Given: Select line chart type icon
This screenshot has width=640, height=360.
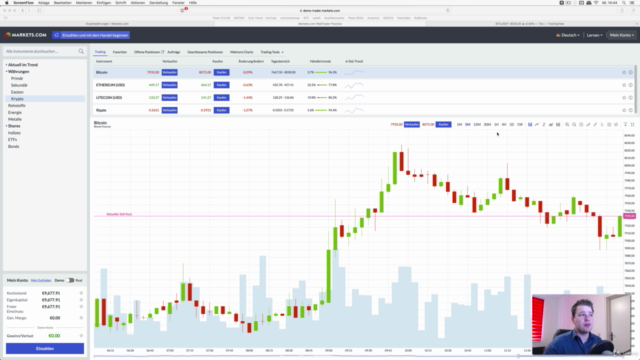Looking at the screenshot, I should click(x=537, y=124).
